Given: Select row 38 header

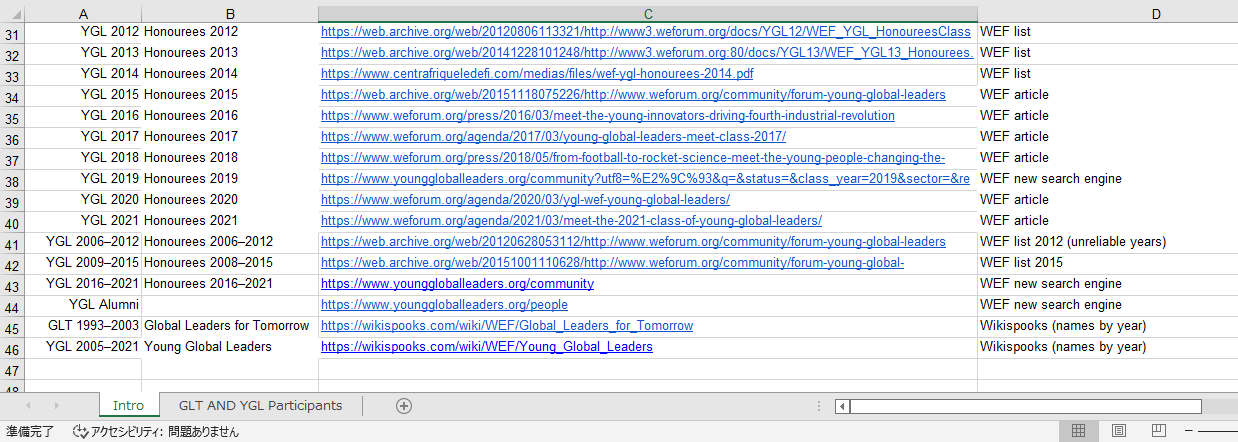Looking at the screenshot, I should (x=12, y=180).
